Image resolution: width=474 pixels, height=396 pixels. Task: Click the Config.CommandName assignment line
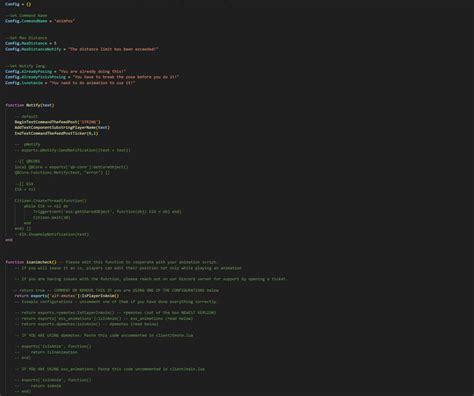pyautogui.click(x=40, y=21)
